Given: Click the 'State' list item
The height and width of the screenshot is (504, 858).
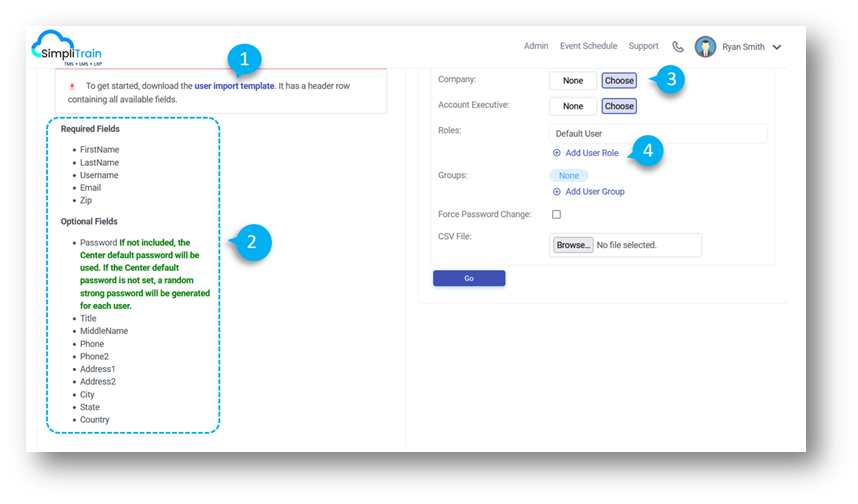Looking at the screenshot, I should [90, 407].
